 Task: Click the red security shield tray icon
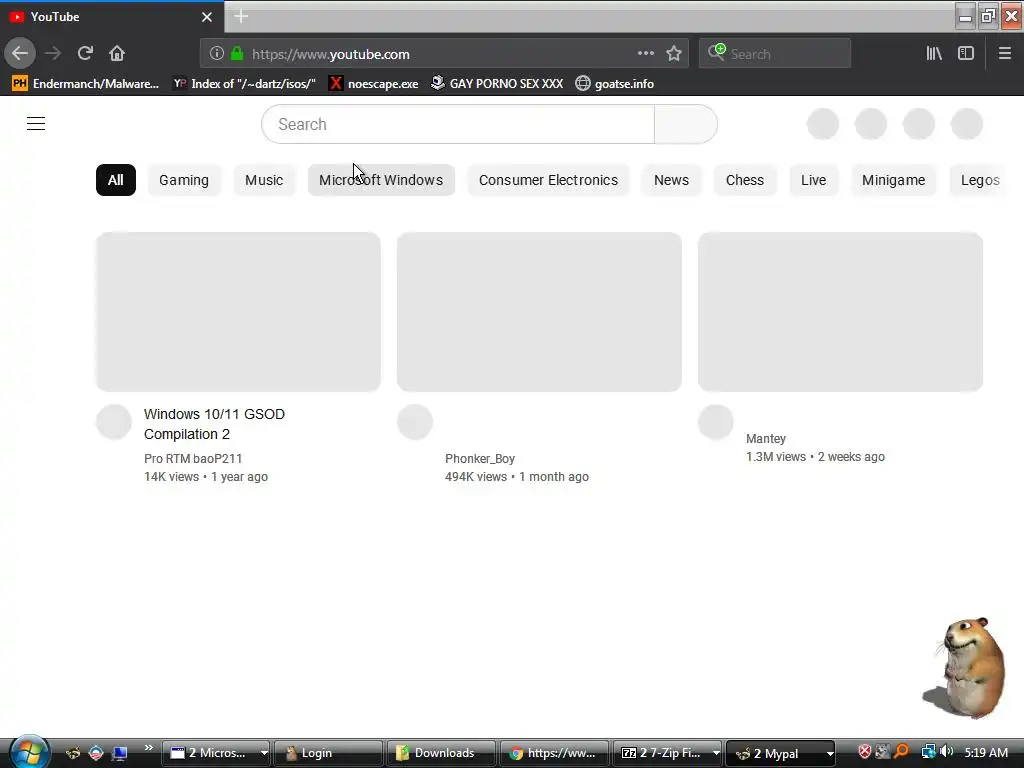864,752
